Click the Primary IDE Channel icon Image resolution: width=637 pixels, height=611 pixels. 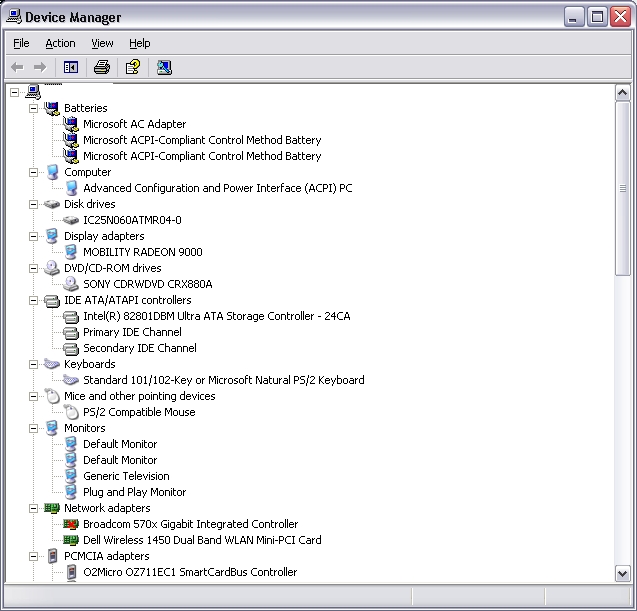tap(71, 333)
